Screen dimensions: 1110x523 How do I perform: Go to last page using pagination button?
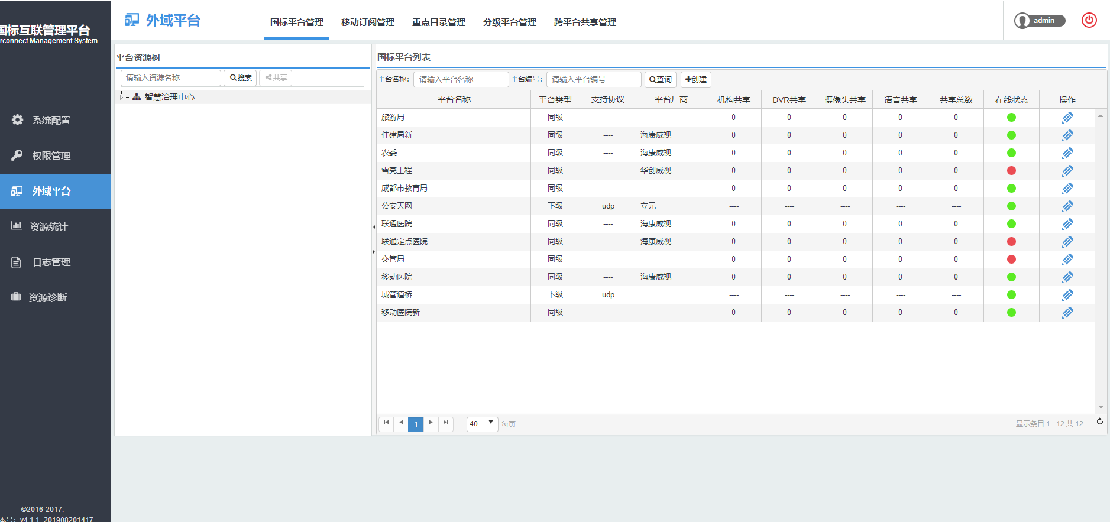[445, 423]
